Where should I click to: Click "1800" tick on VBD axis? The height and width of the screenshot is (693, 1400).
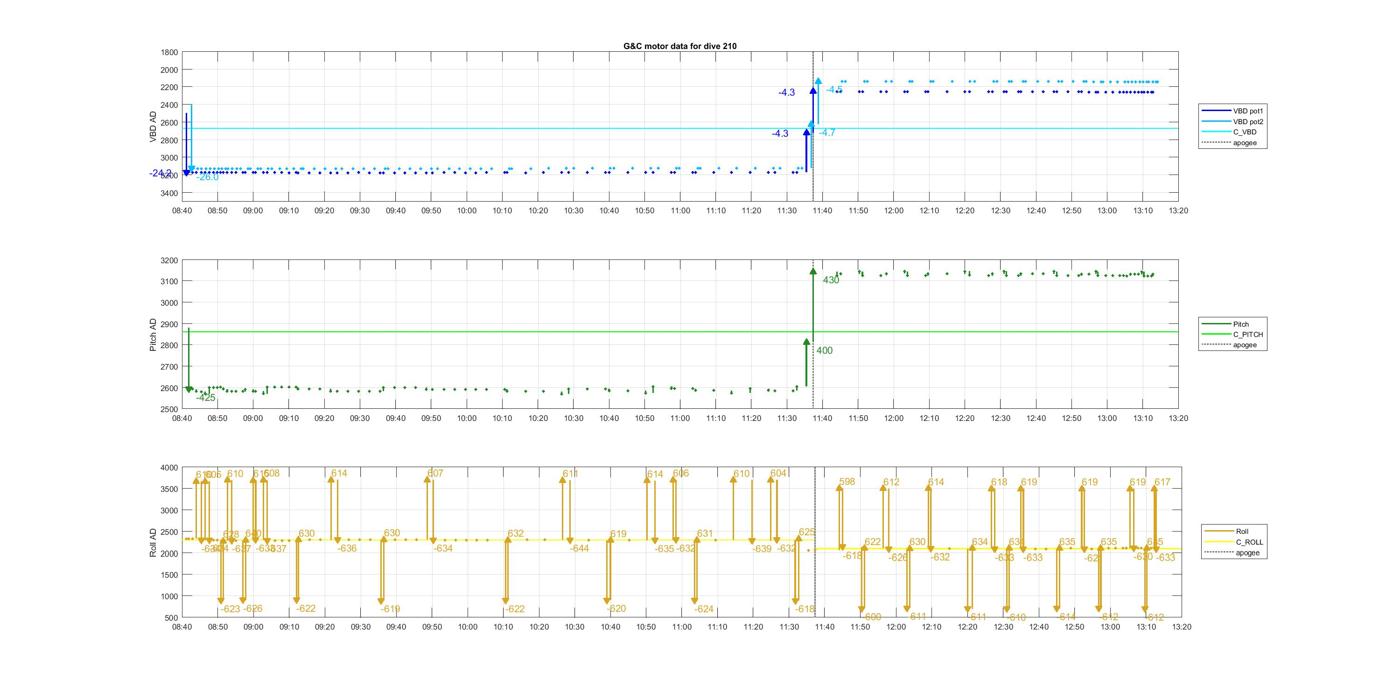coord(169,52)
